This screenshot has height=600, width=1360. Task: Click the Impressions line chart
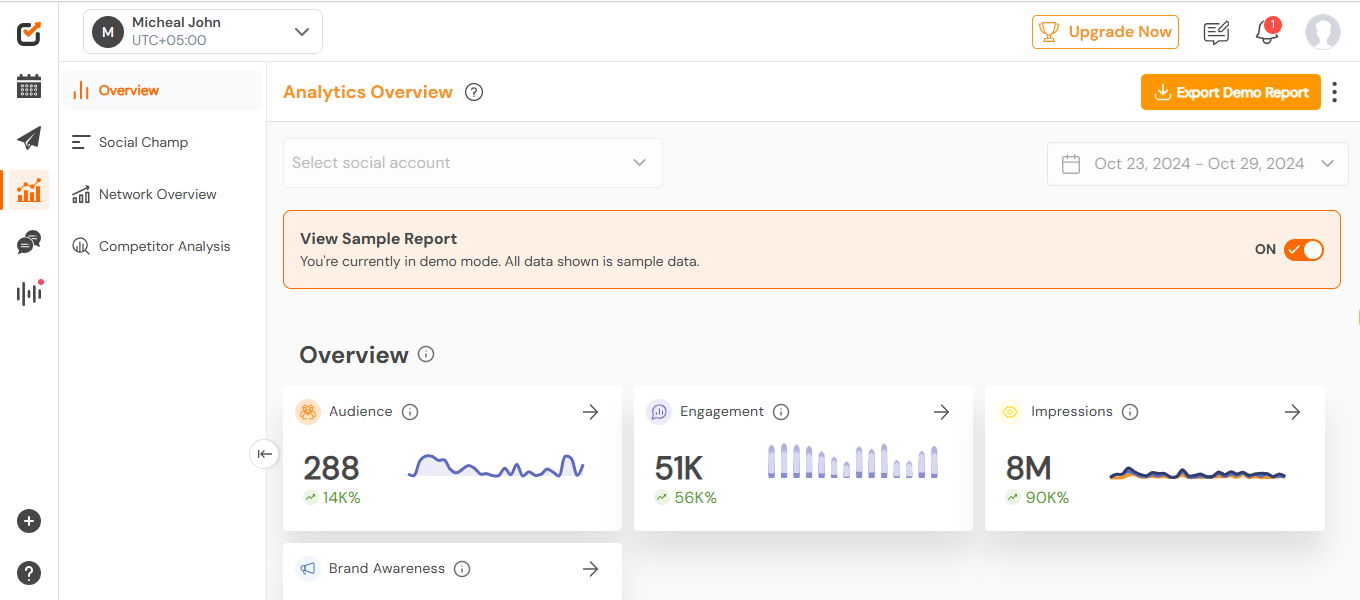coord(1197,473)
